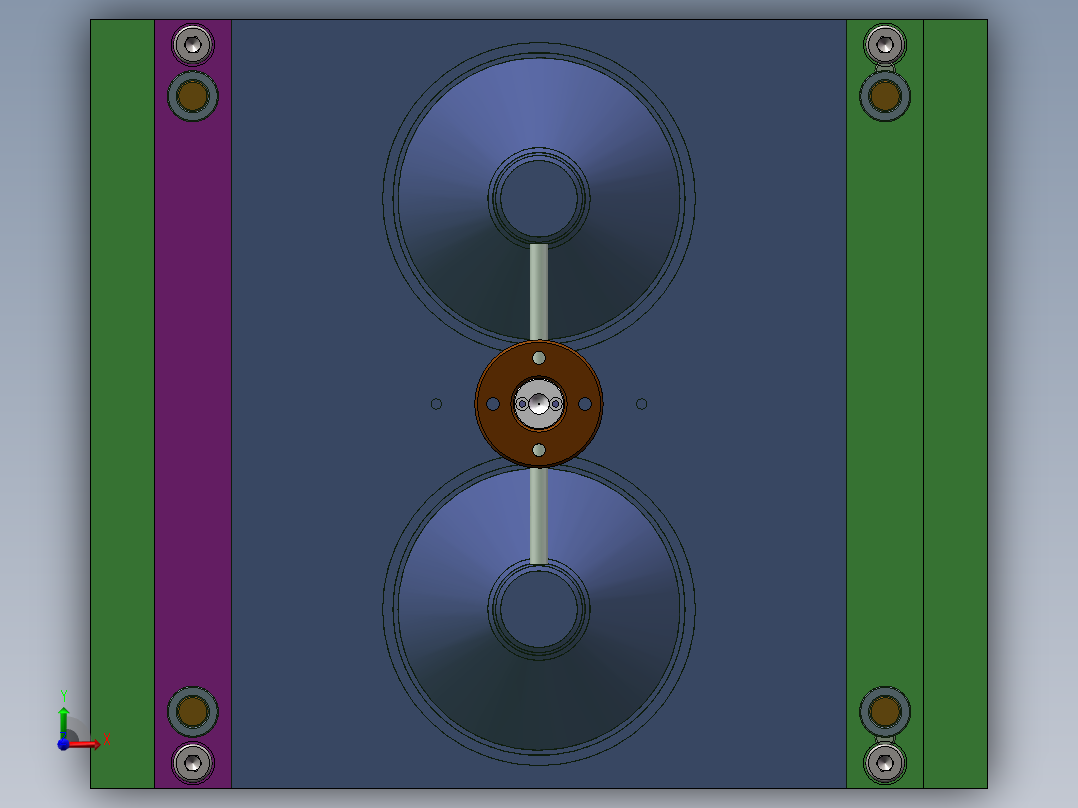The width and height of the screenshot is (1078, 808).
Task: Select the top-right silver socket screw
Action: [x=885, y=45]
